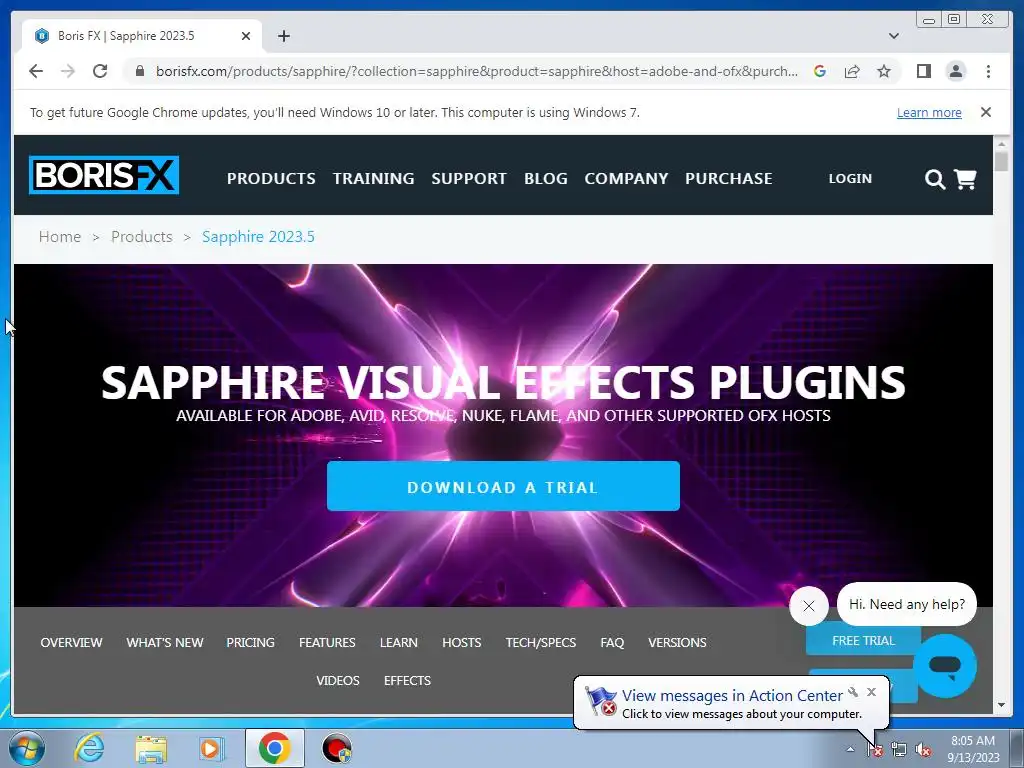Open the SUPPORT menu
The height and width of the screenshot is (768, 1024).
(469, 178)
